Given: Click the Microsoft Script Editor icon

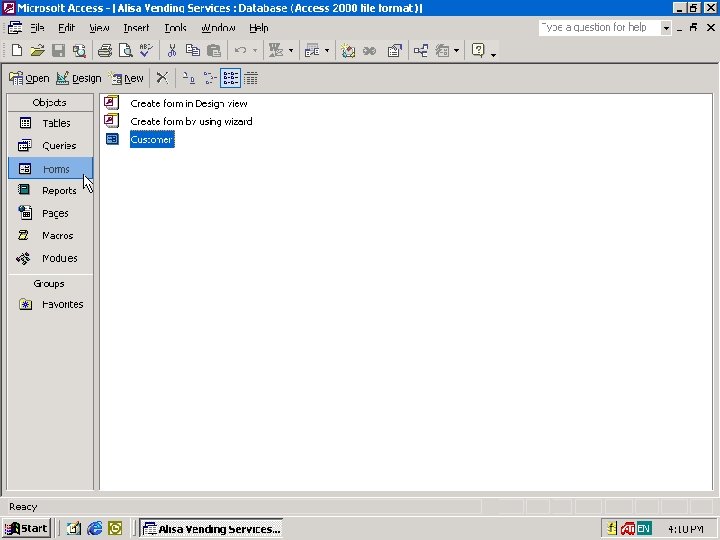Looking at the screenshot, I should [369, 51].
